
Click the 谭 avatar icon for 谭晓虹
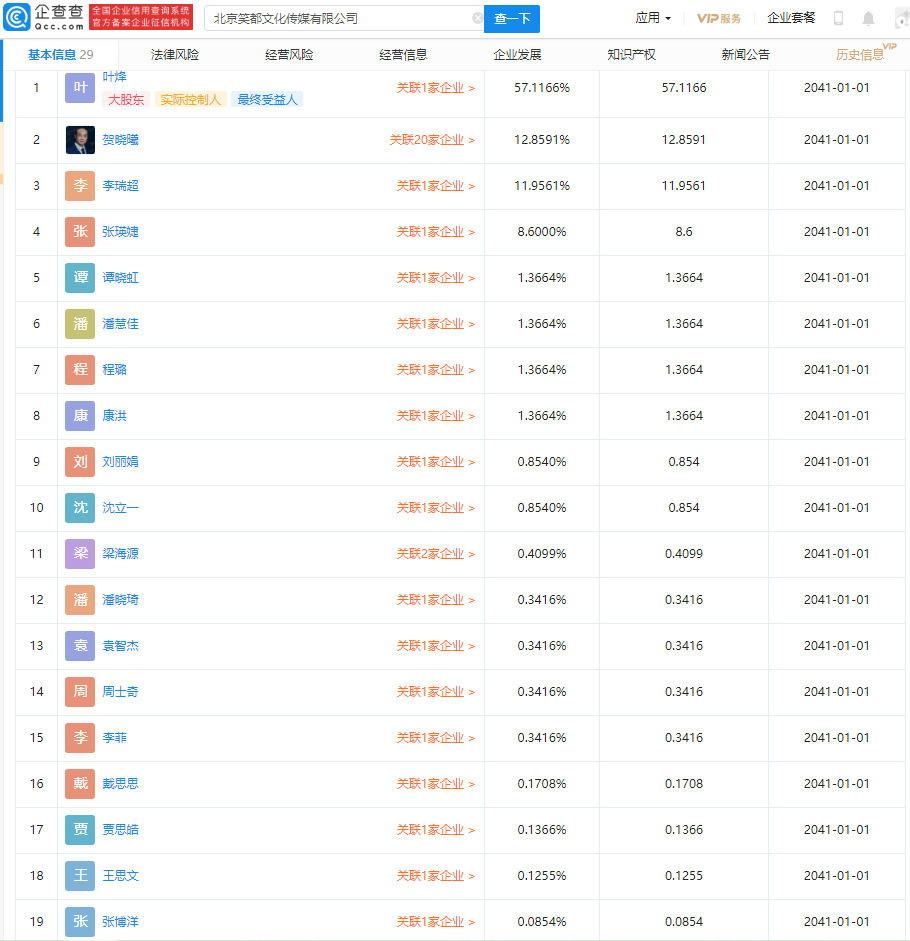[x=80, y=278]
